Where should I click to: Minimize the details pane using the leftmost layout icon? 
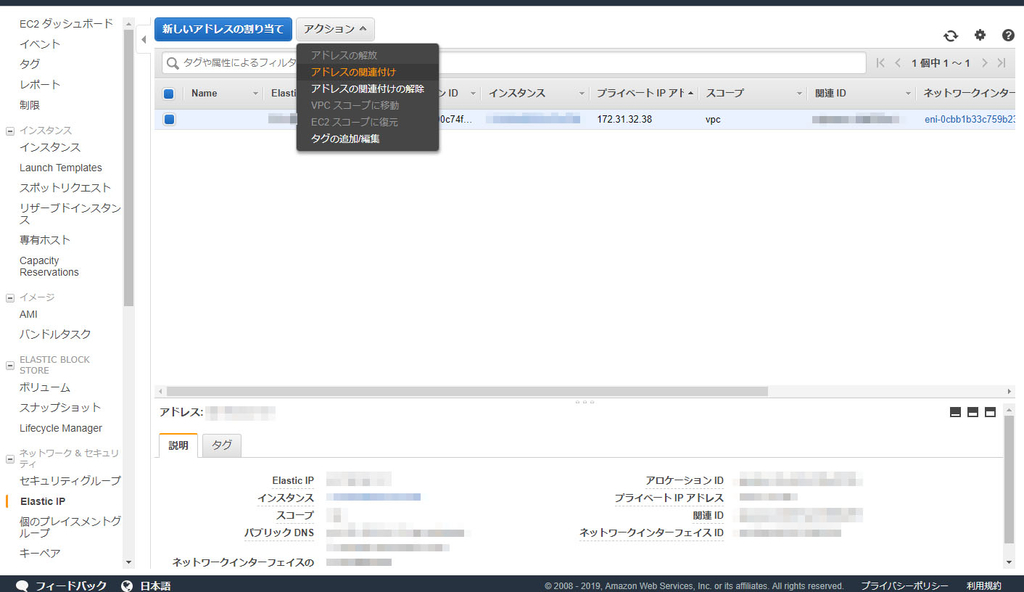[955, 411]
